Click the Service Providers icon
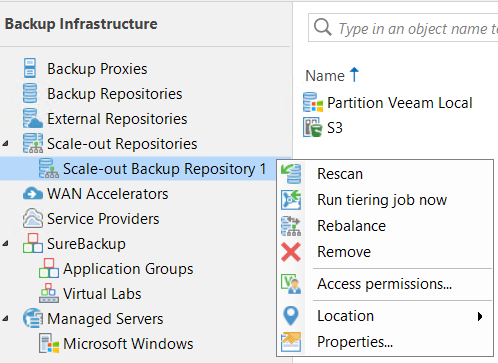The image size is (498, 363). (33, 218)
